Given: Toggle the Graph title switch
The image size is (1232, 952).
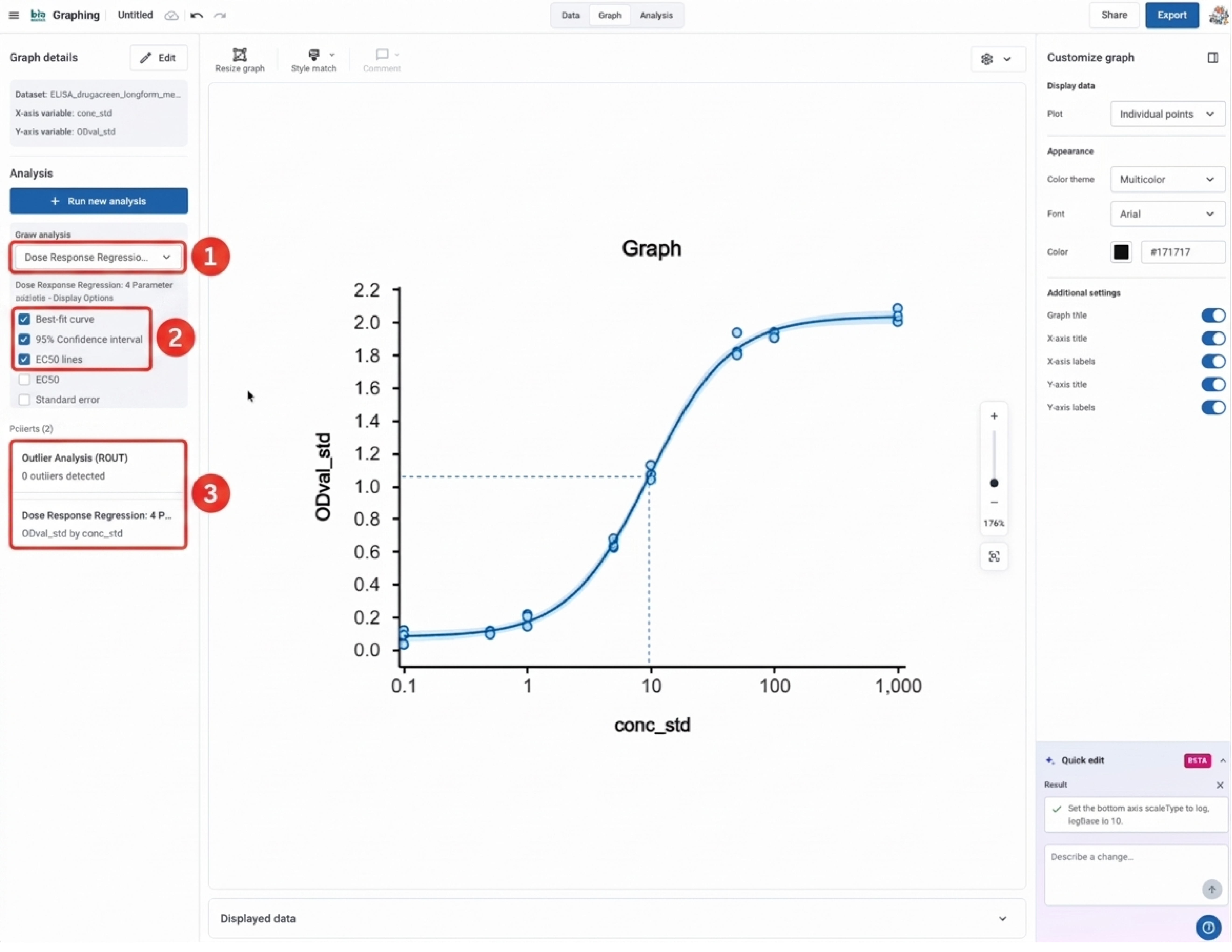Looking at the screenshot, I should point(1213,315).
